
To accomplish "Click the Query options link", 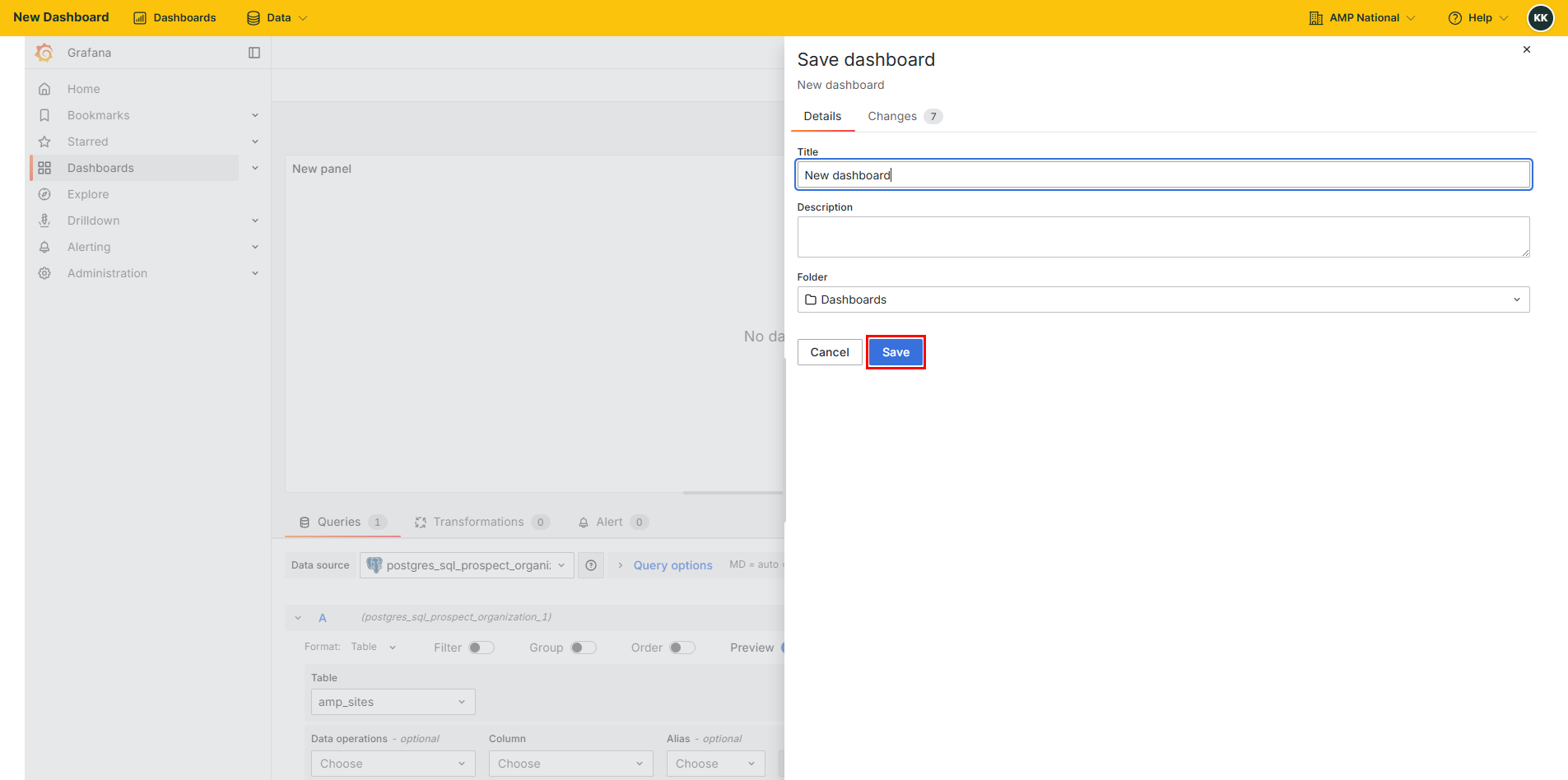I will tap(672, 565).
